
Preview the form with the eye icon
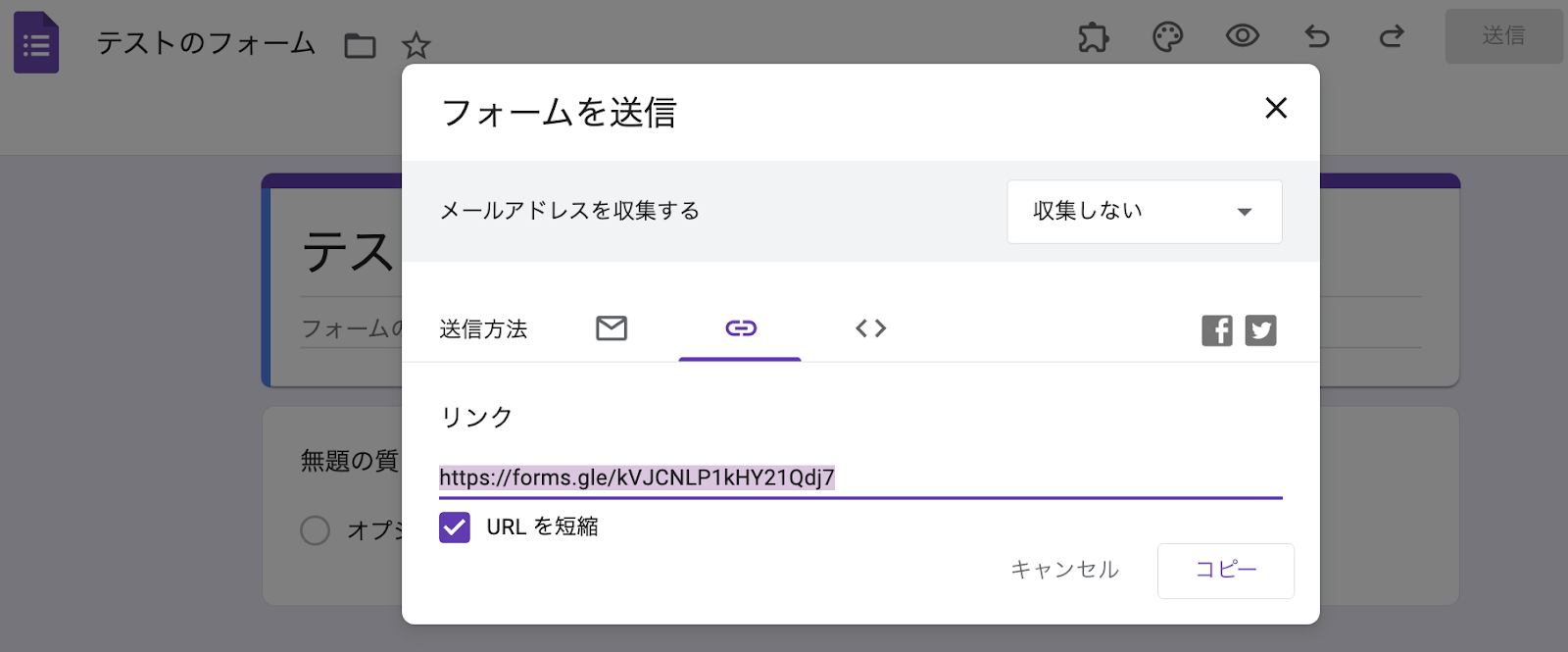[x=1242, y=36]
